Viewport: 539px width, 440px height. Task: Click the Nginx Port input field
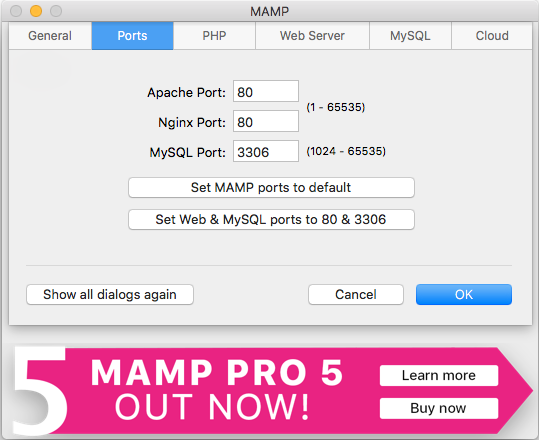pos(266,121)
